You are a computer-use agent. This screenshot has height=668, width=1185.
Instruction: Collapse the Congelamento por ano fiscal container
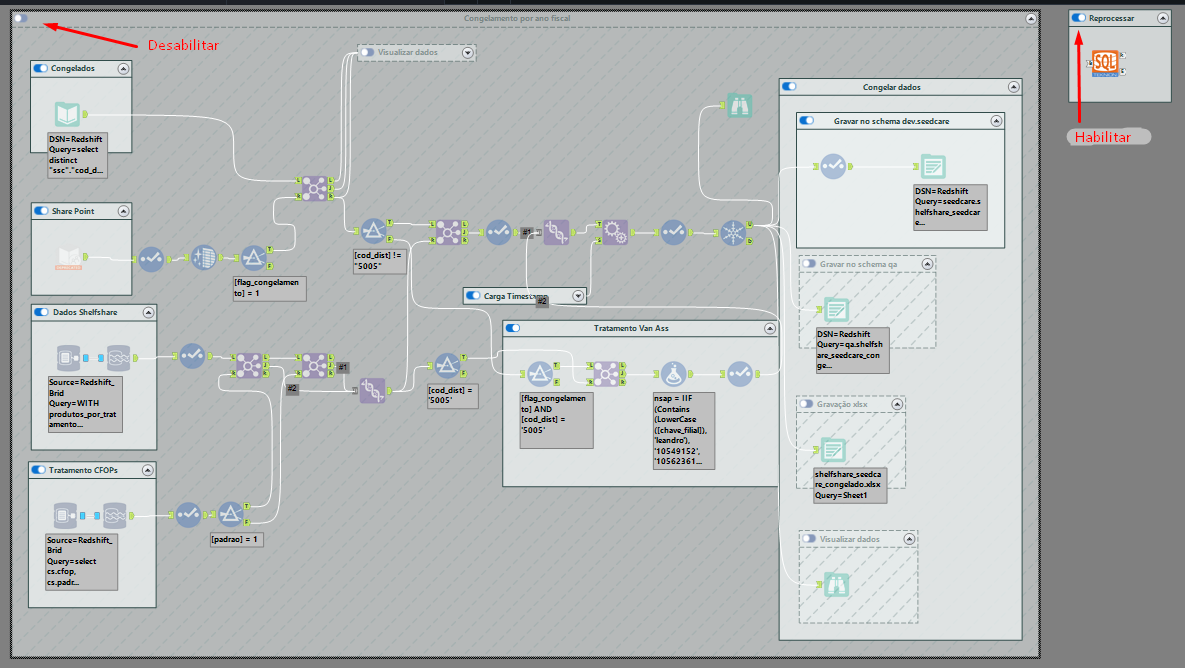tap(1031, 19)
